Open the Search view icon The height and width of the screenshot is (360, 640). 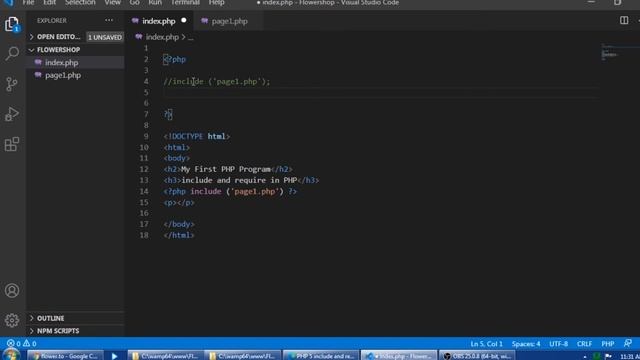[12, 53]
